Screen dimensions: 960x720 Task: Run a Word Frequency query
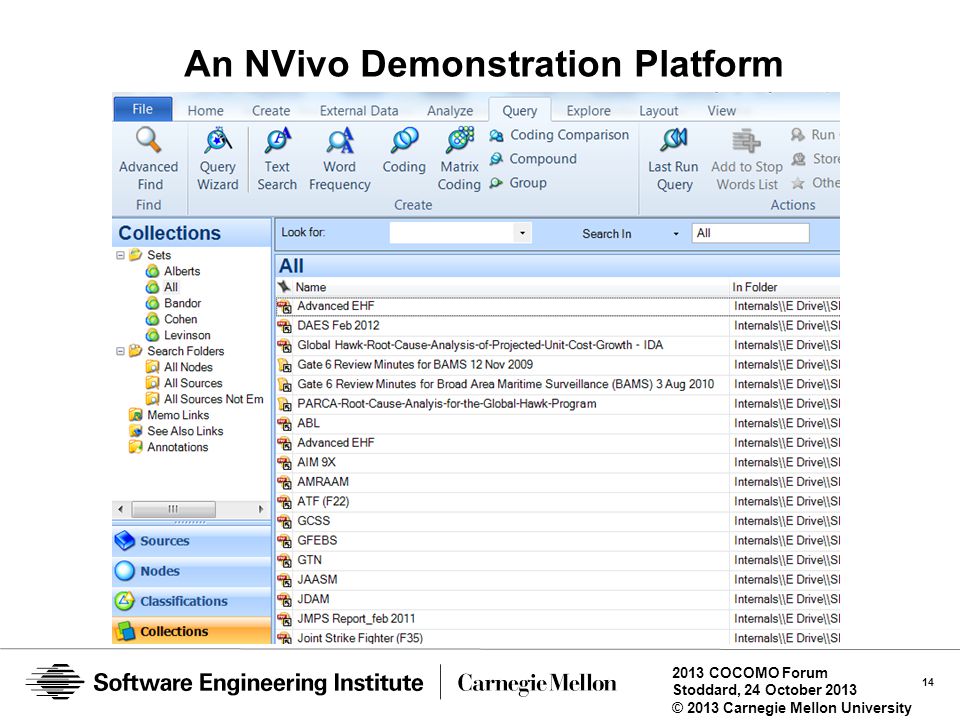click(339, 159)
